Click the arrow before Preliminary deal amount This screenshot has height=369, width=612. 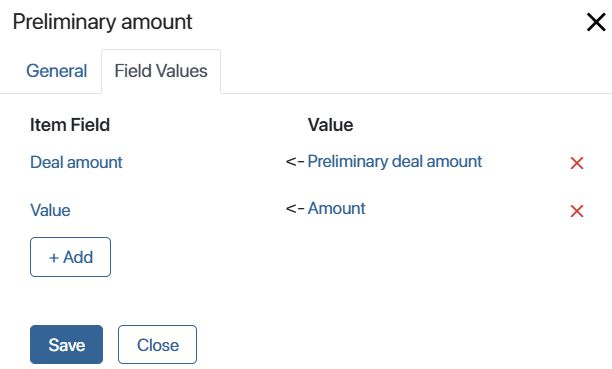[295, 161]
